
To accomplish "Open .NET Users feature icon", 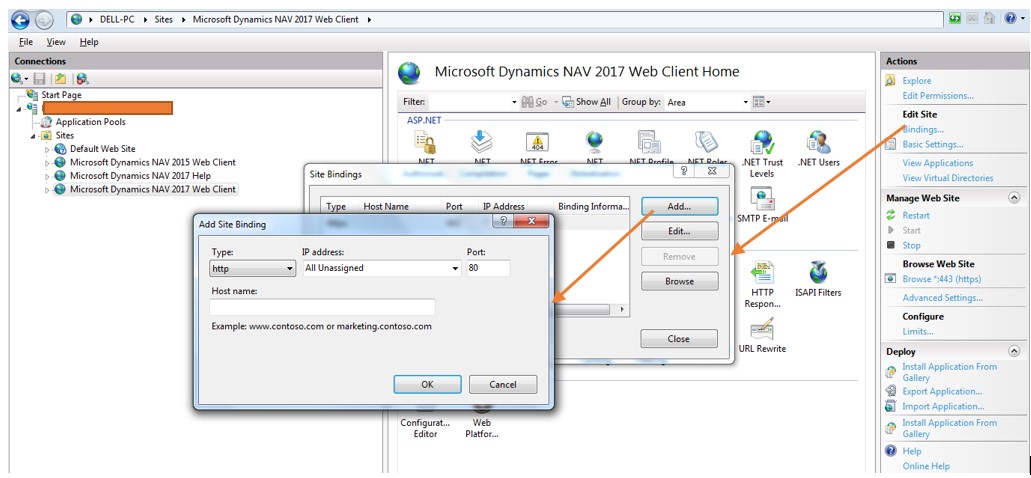I will 818,149.
